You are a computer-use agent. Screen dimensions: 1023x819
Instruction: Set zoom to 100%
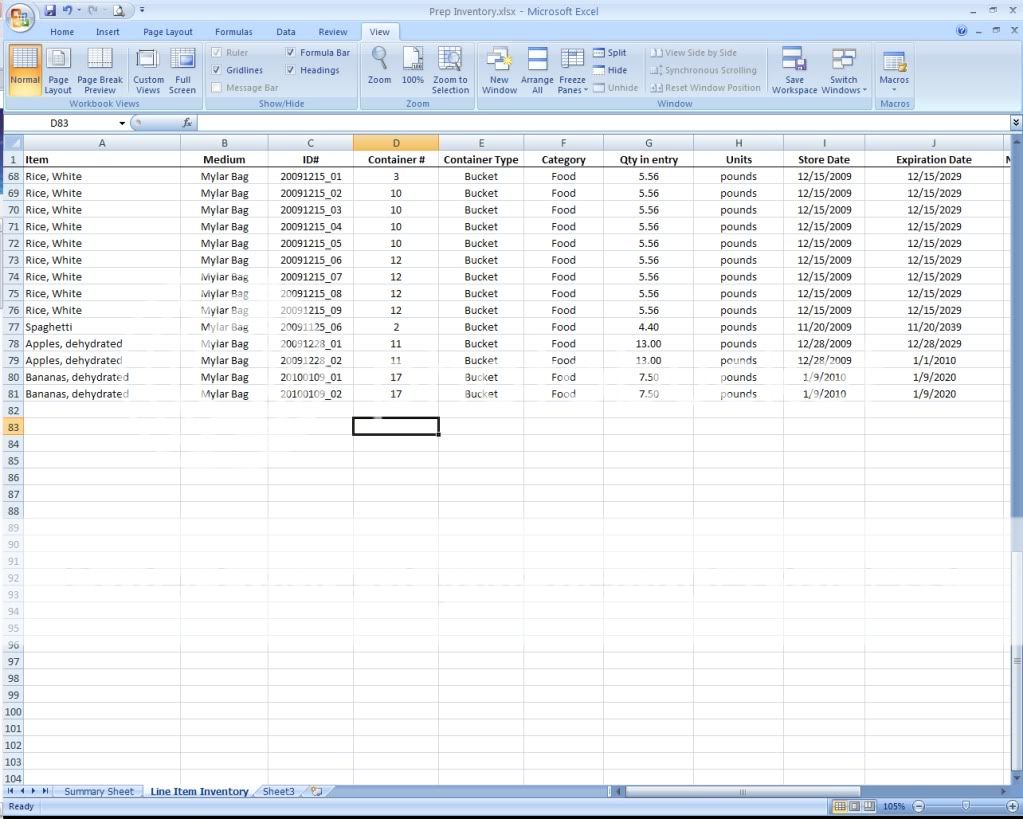(x=412, y=65)
